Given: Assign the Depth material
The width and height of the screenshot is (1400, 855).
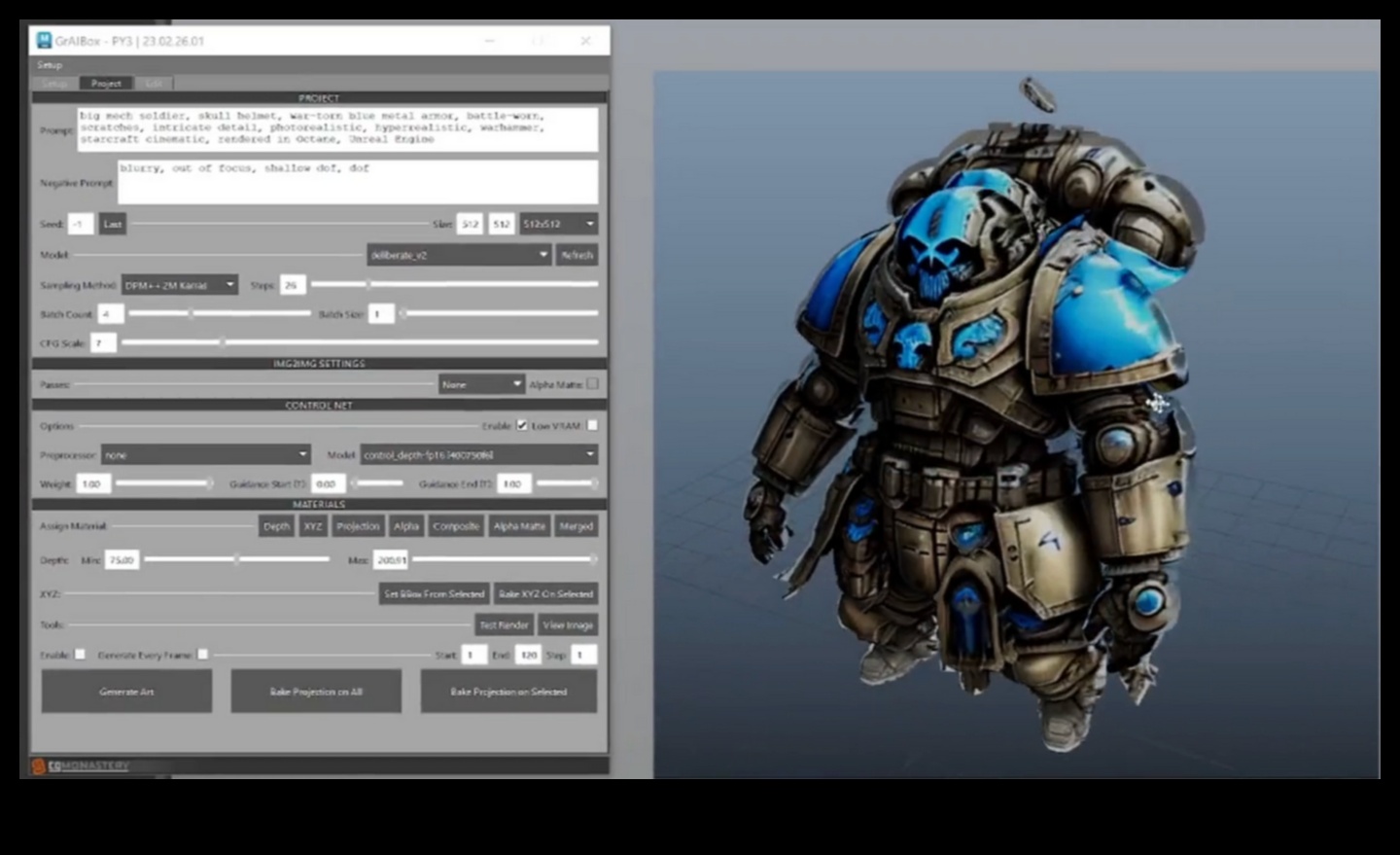Looking at the screenshot, I should pyautogui.click(x=276, y=525).
